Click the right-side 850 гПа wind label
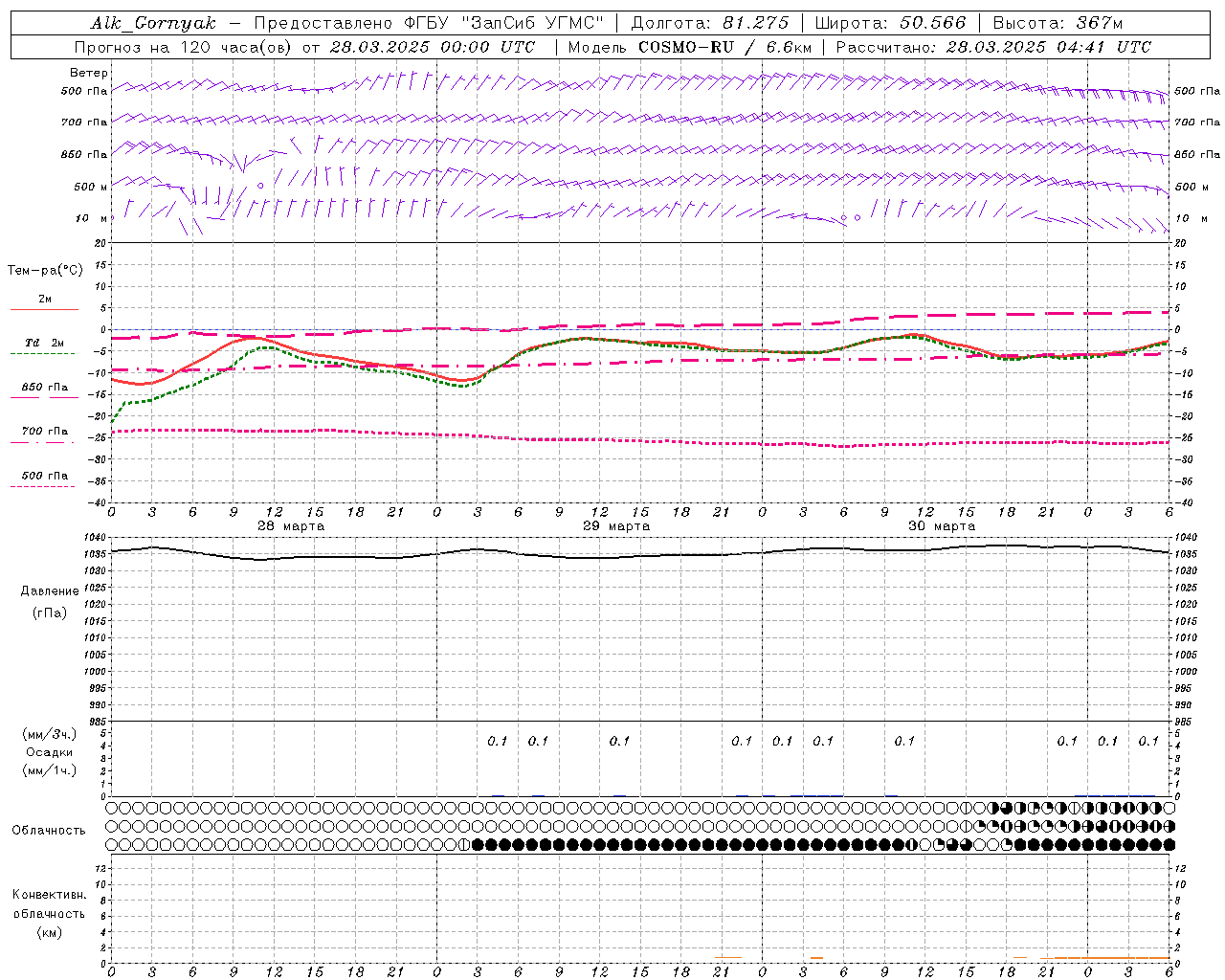Screen dimensions: 1225x980 pos(1197,154)
